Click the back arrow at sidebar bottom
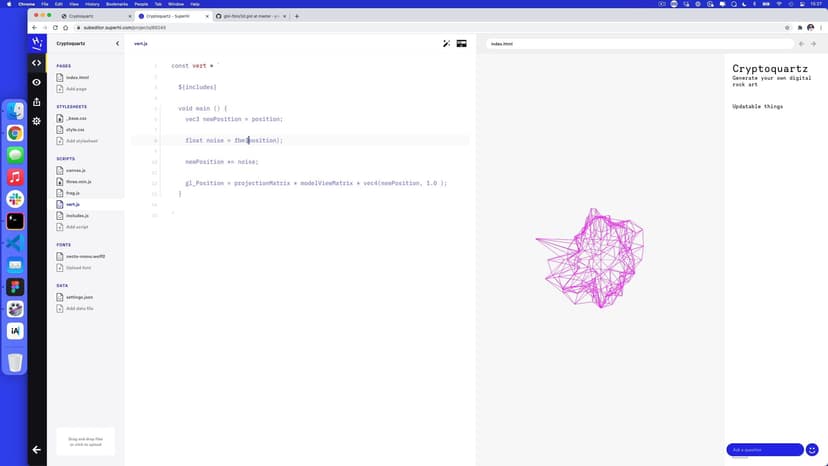828x466 pixels. click(x=37, y=450)
